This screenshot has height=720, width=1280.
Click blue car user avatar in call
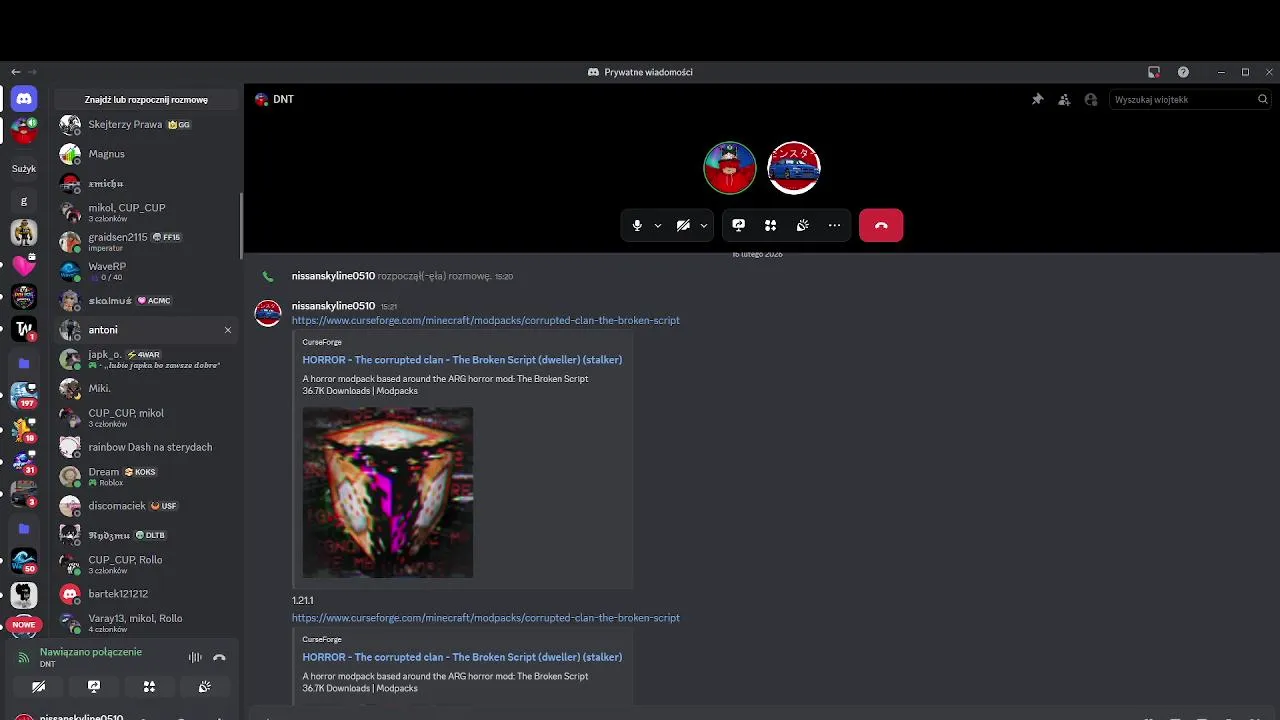tap(794, 168)
